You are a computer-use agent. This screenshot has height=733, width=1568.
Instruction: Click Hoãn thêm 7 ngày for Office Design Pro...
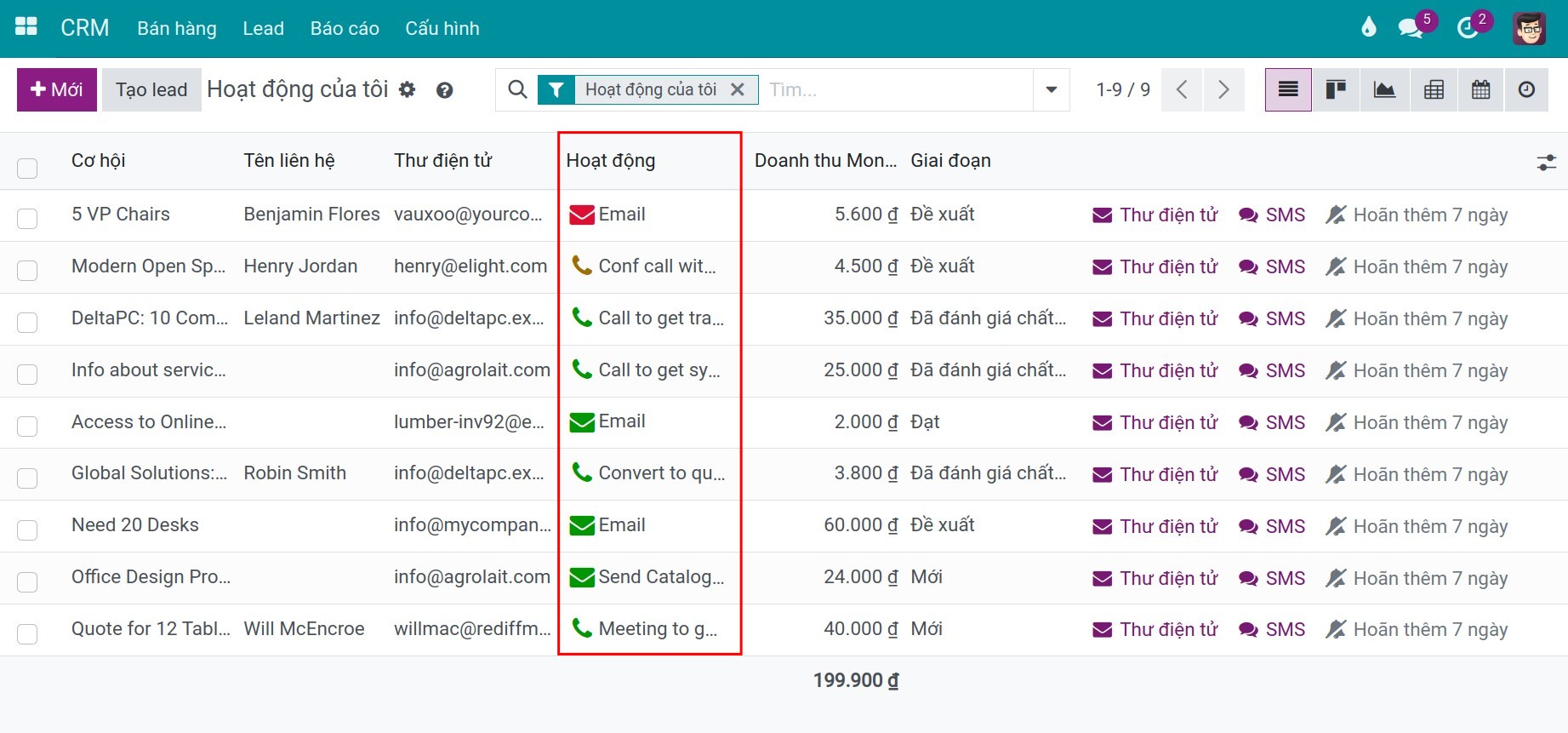click(1417, 578)
